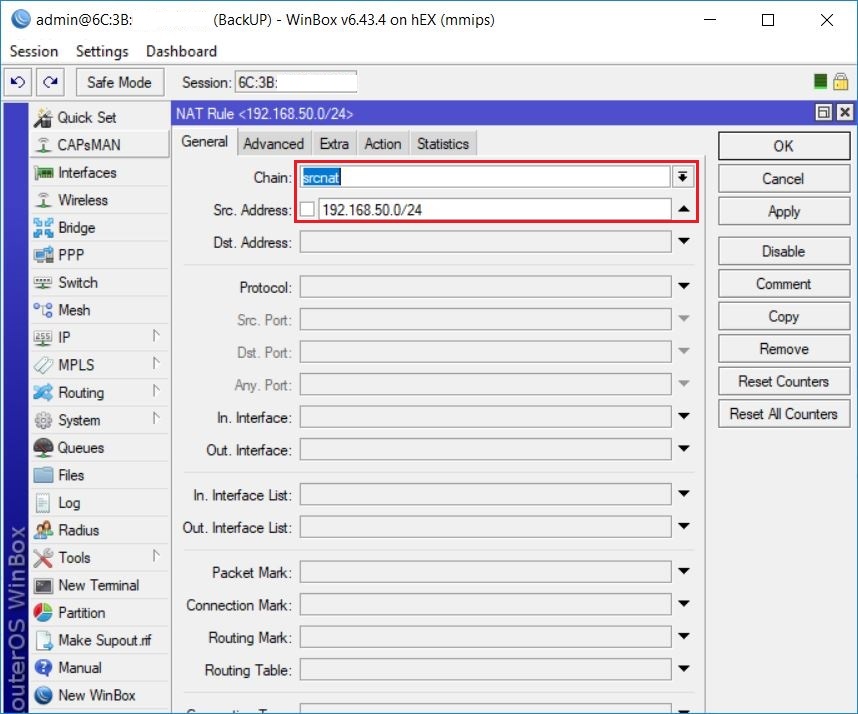858x714 pixels.
Task: Expand the In. Interface field
Action: click(684, 416)
